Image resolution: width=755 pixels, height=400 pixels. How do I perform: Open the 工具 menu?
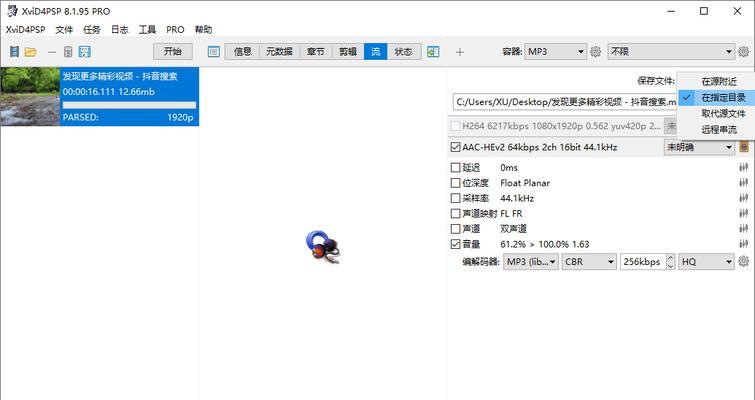point(147,29)
